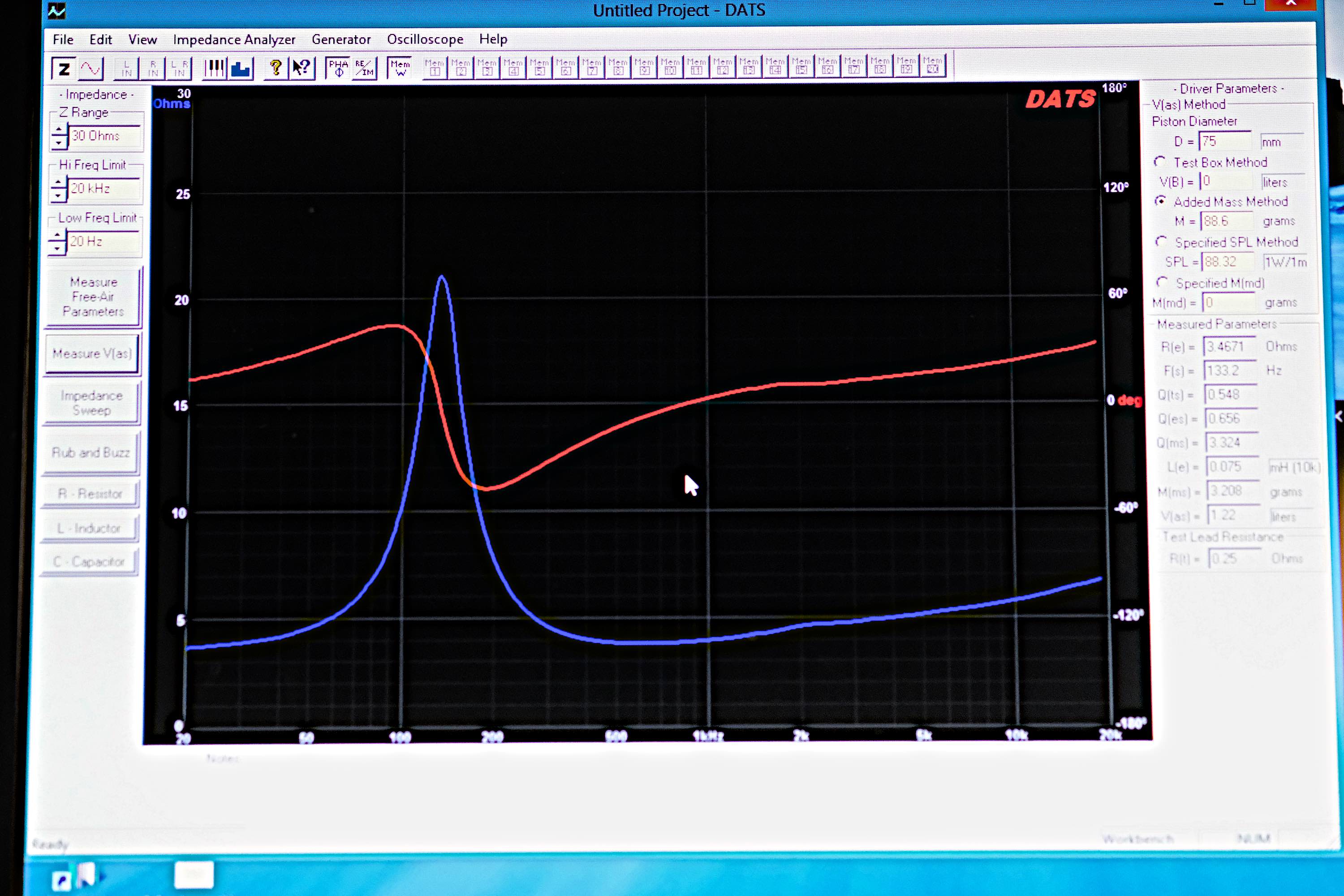Viewport: 1344px width, 896px height.
Task: Lower Hi Freq Limit with down arrow
Action: pos(58,195)
